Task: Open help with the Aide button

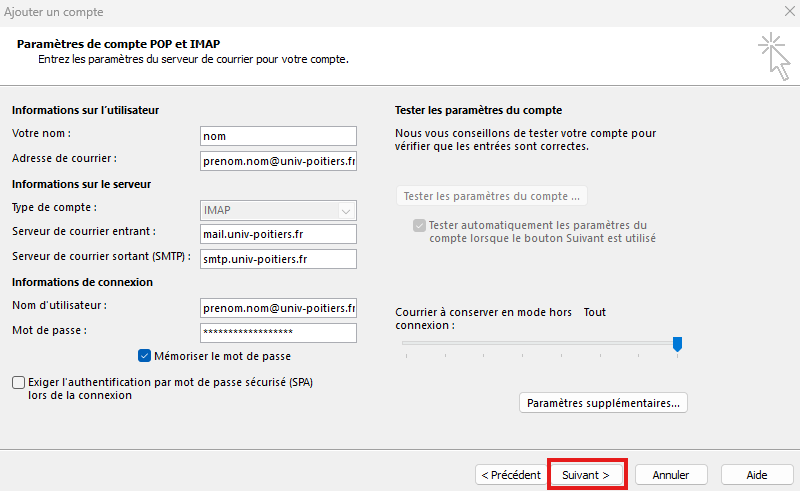Action: [x=757, y=474]
